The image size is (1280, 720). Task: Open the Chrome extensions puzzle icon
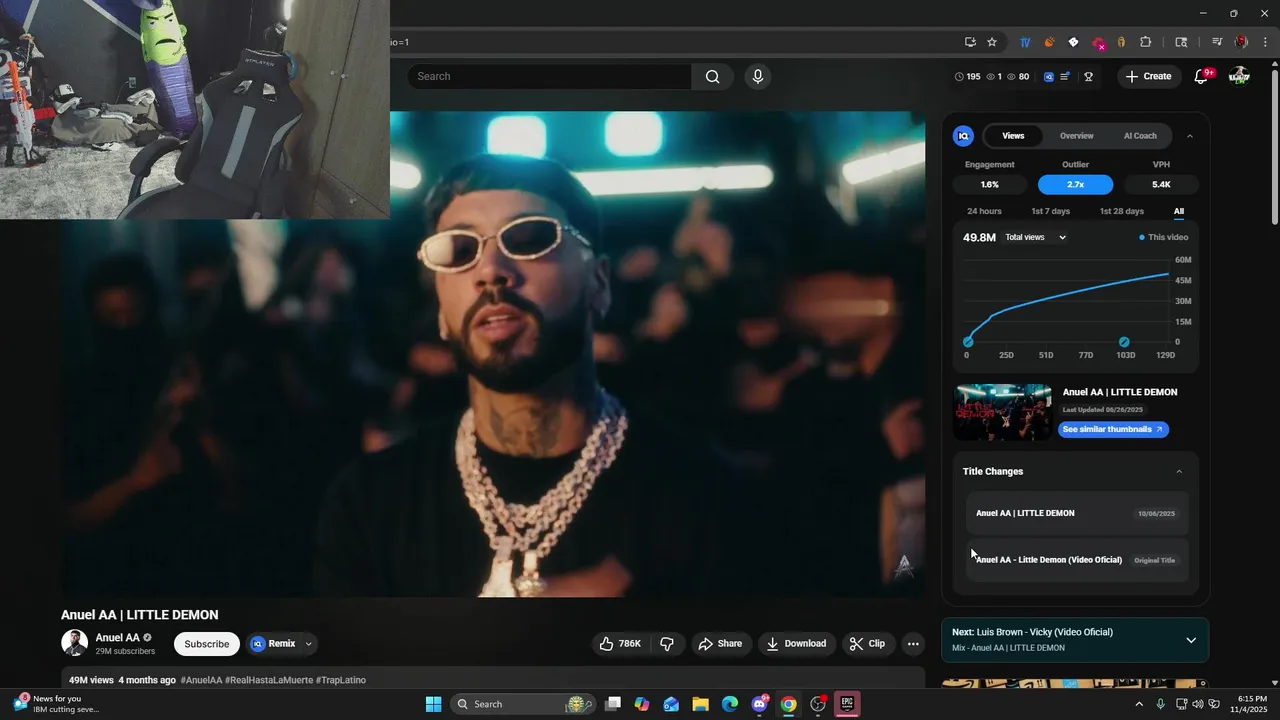click(x=1146, y=42)
